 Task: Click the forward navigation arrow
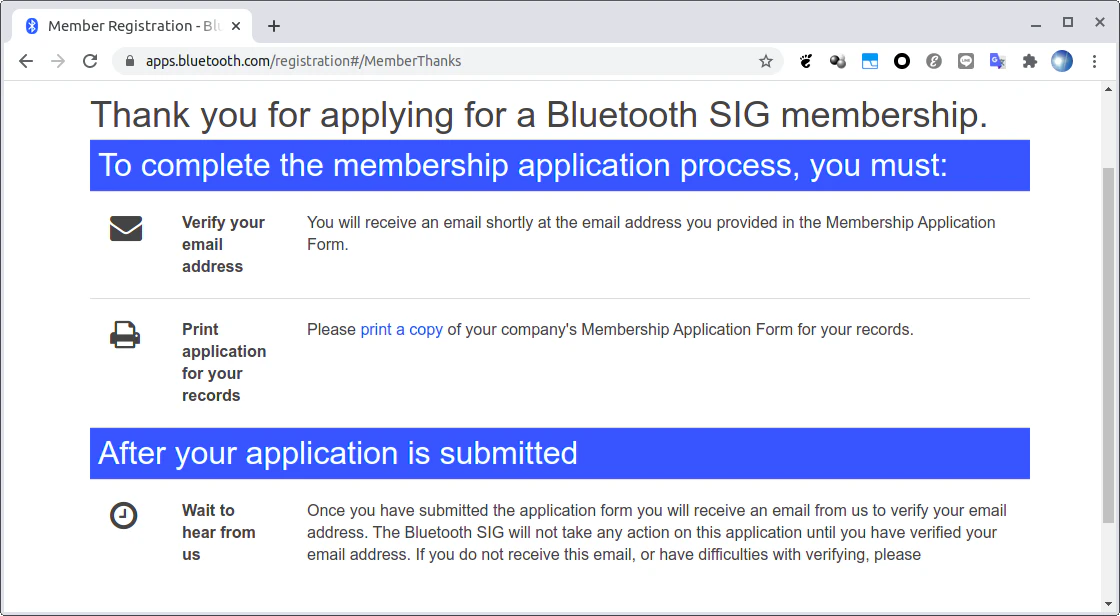pos(58,61)
